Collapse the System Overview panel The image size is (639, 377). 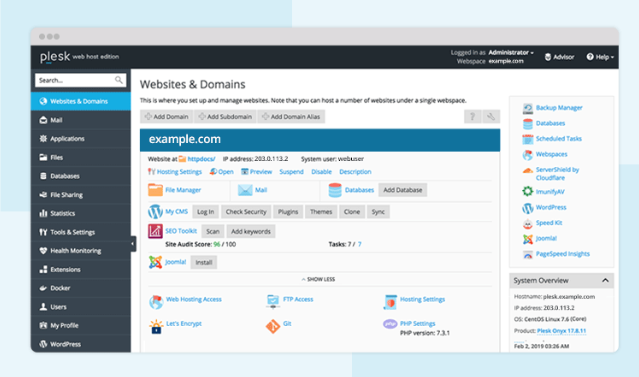click(x=605, y=280)
